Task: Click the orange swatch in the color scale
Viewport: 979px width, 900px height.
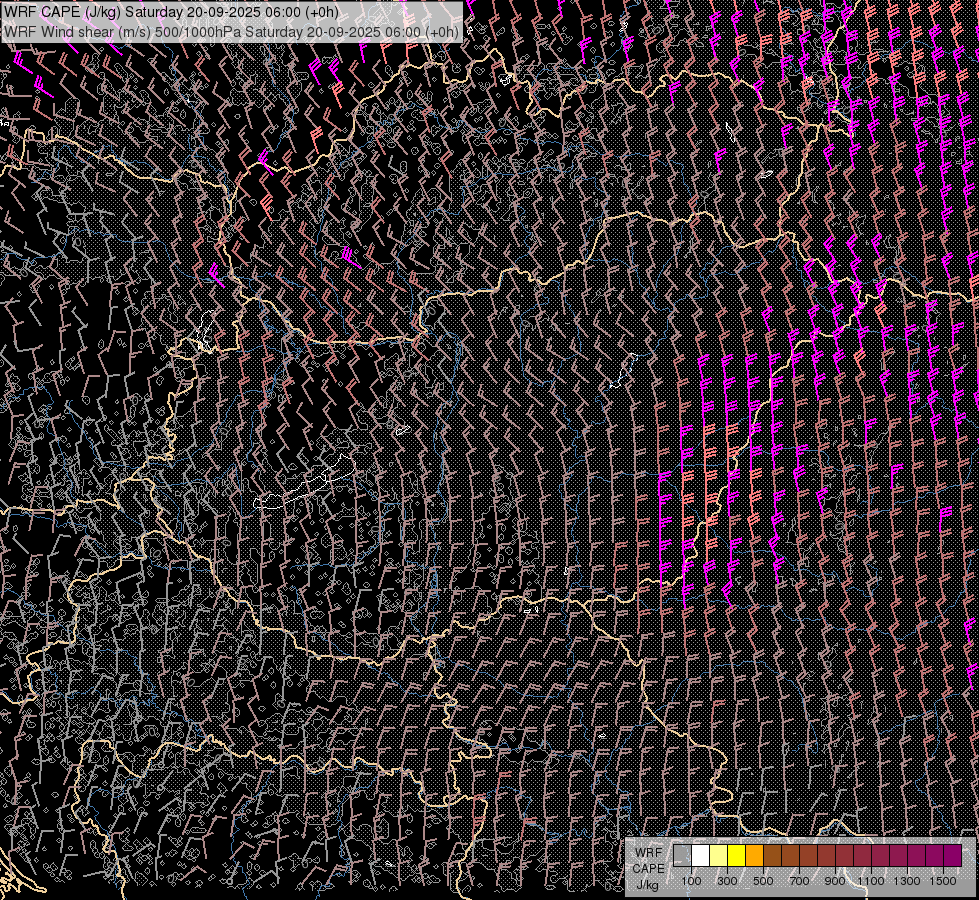Action: click(x=754, y=856)
